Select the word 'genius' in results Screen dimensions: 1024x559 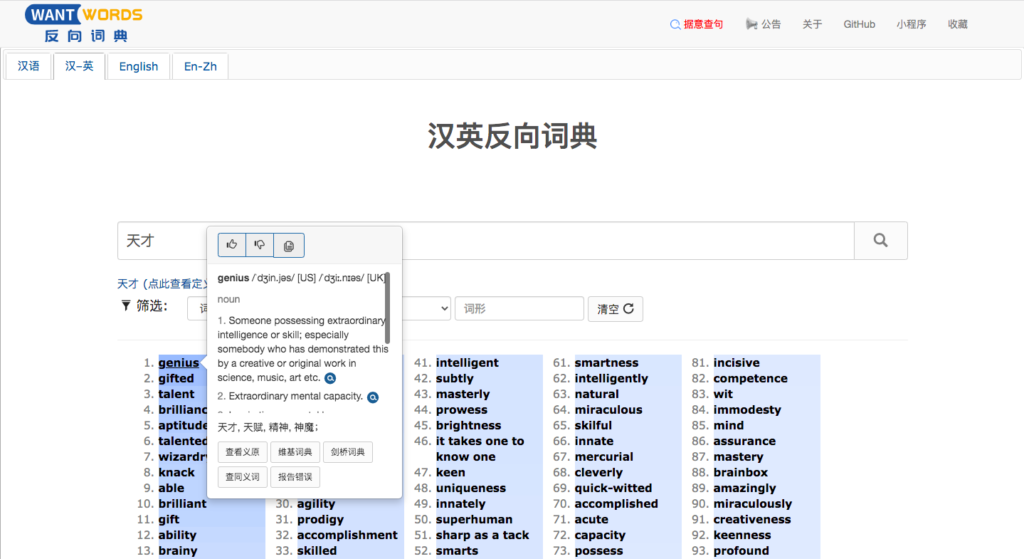point(178,362)
